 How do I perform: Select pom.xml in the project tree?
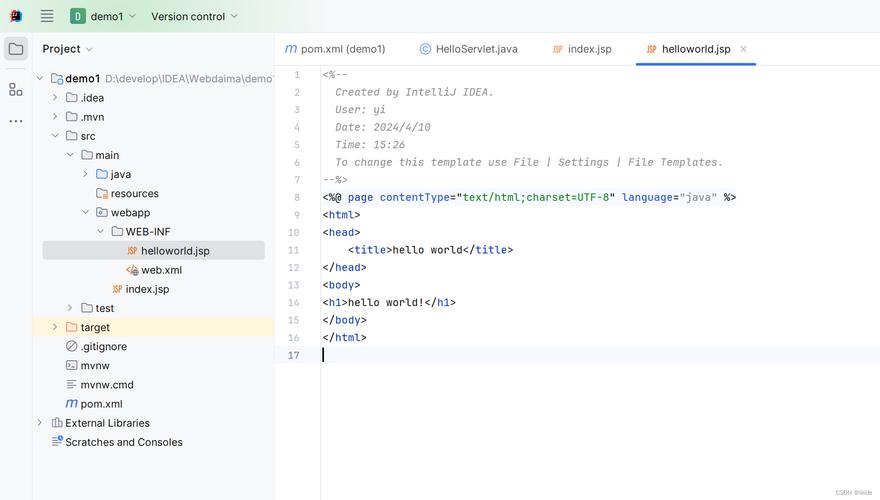click(x=101, y=403)
